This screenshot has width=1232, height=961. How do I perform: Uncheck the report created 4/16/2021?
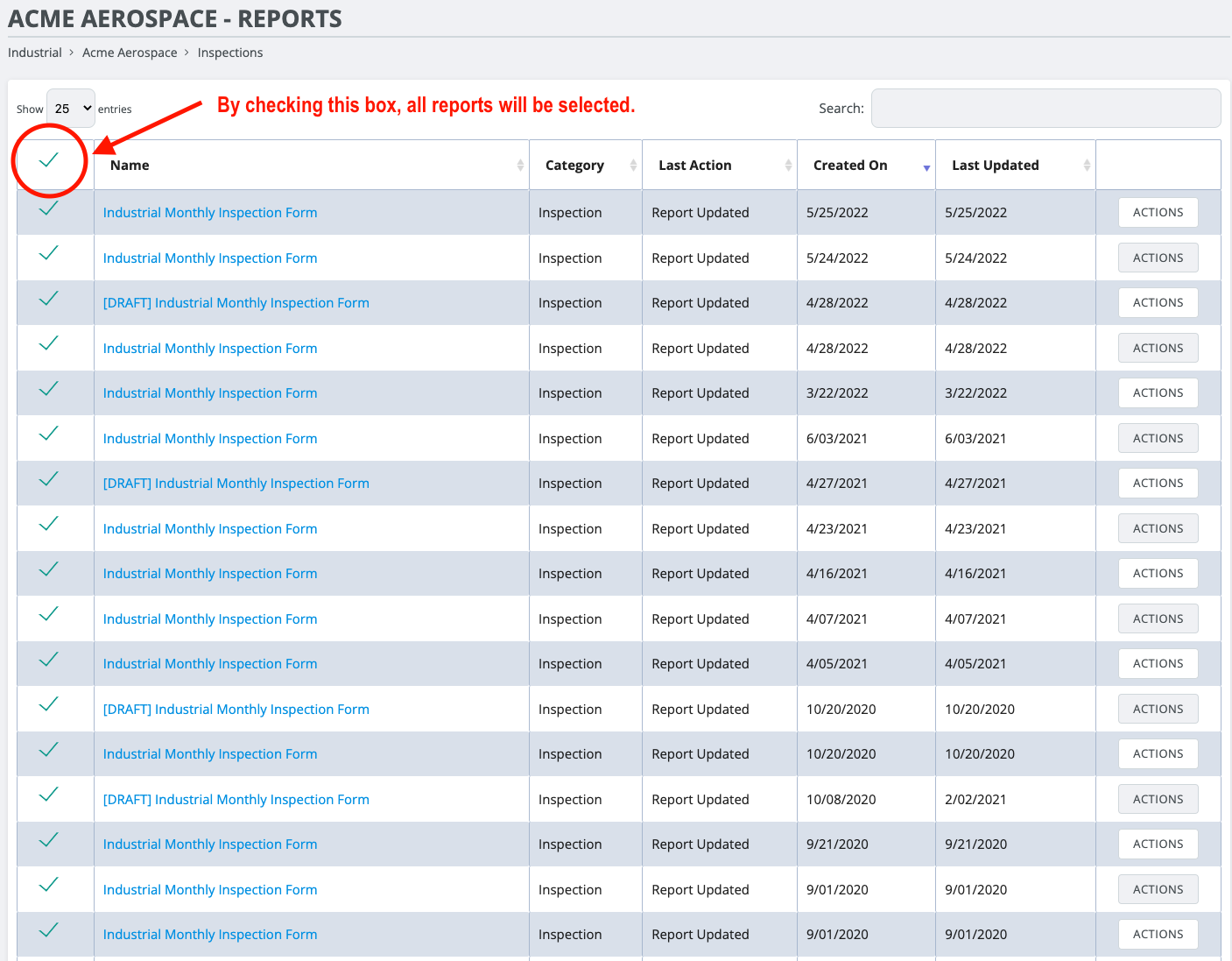click(49, 569)
